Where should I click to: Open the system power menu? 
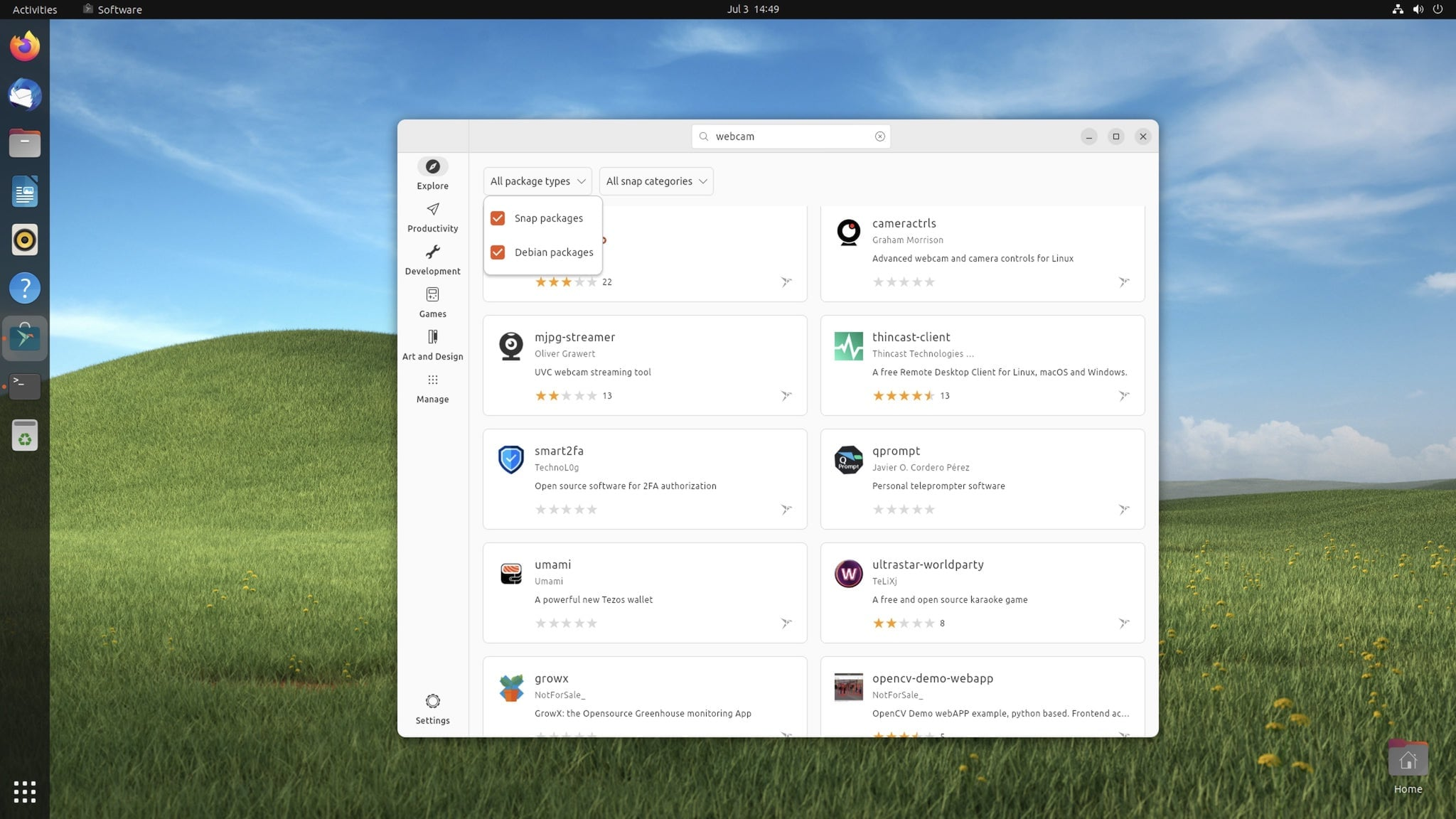click(x=1438, y=9)
